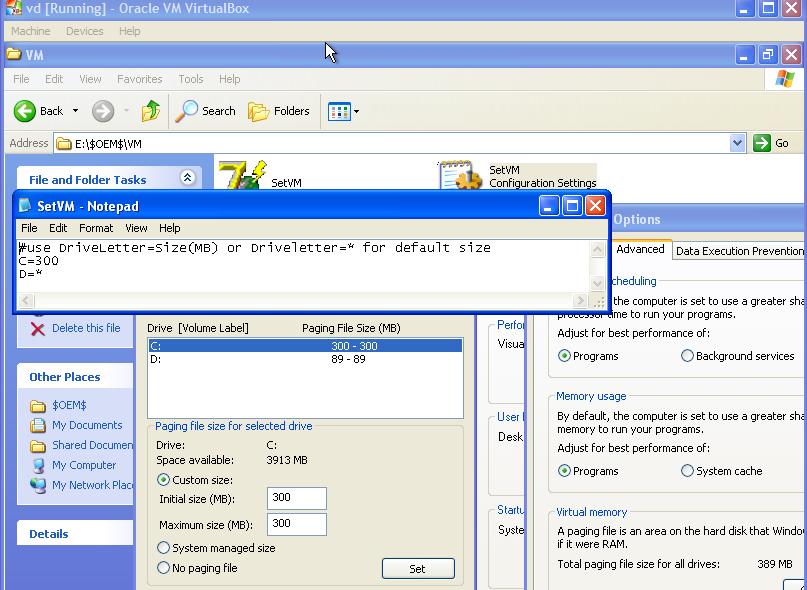
Task: Click Delete this file link
Action: 86,328
